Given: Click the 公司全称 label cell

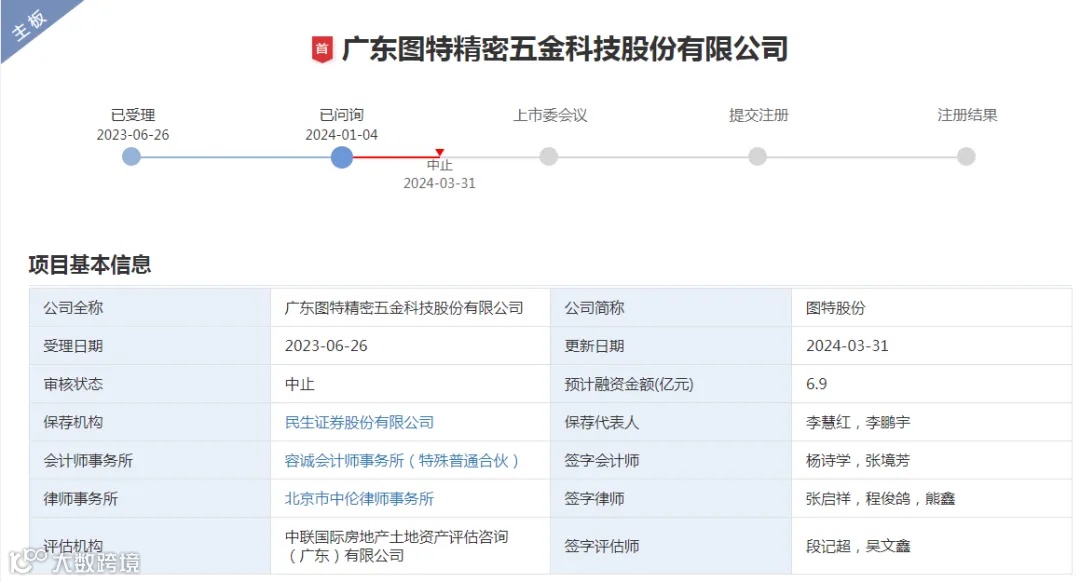Looking at the screenshot, I should coord(149,308).
